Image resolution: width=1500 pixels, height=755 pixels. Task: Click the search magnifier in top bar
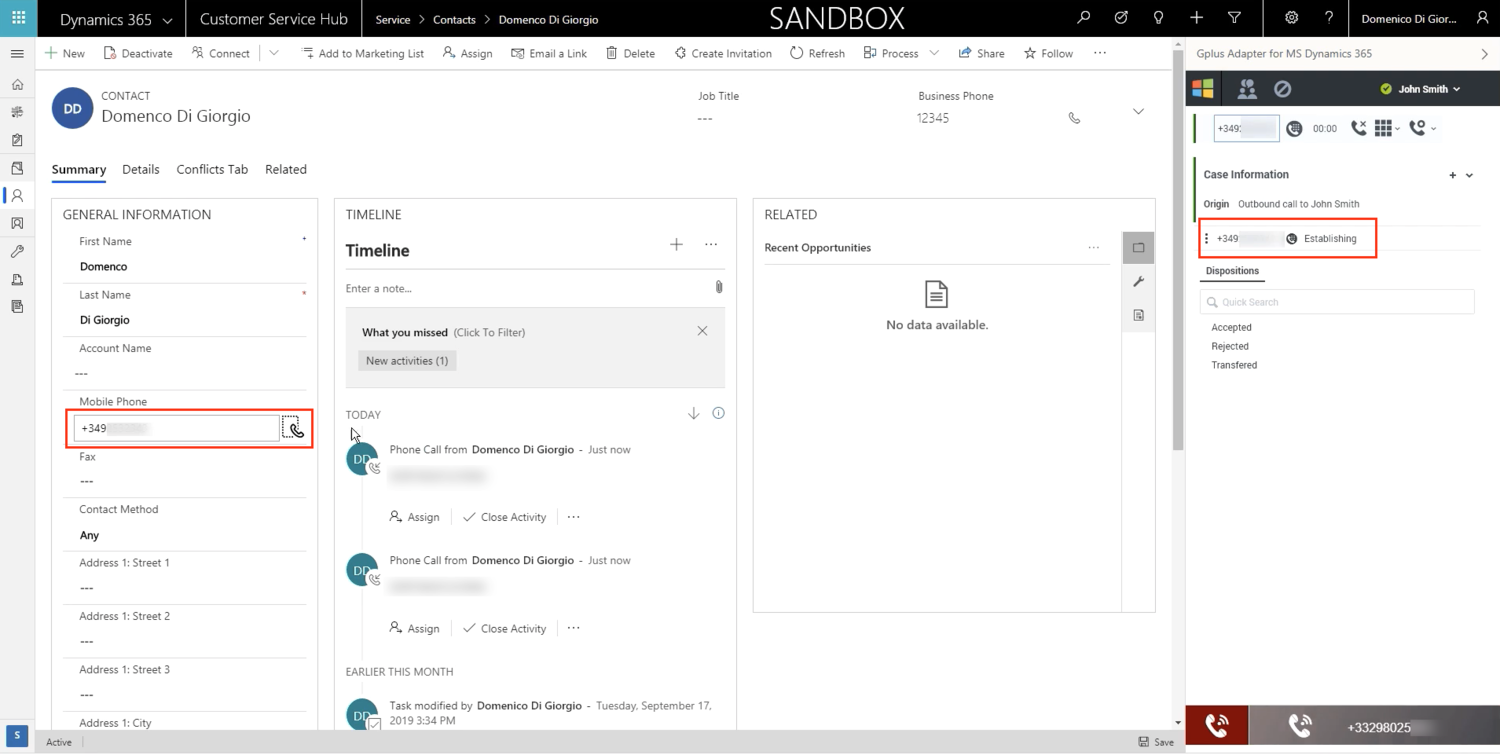(1083, 18)
